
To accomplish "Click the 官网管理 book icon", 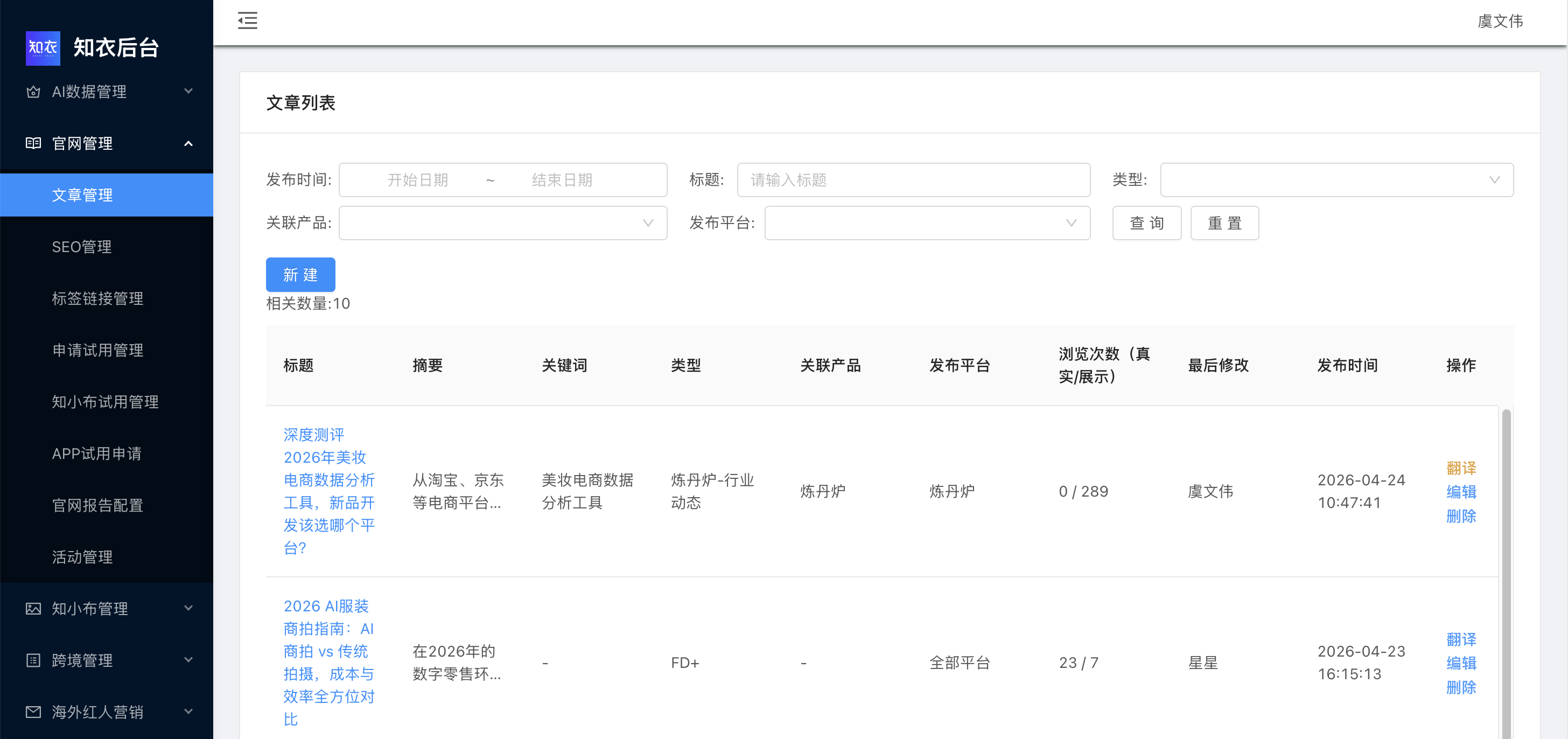I will (33, 143).
